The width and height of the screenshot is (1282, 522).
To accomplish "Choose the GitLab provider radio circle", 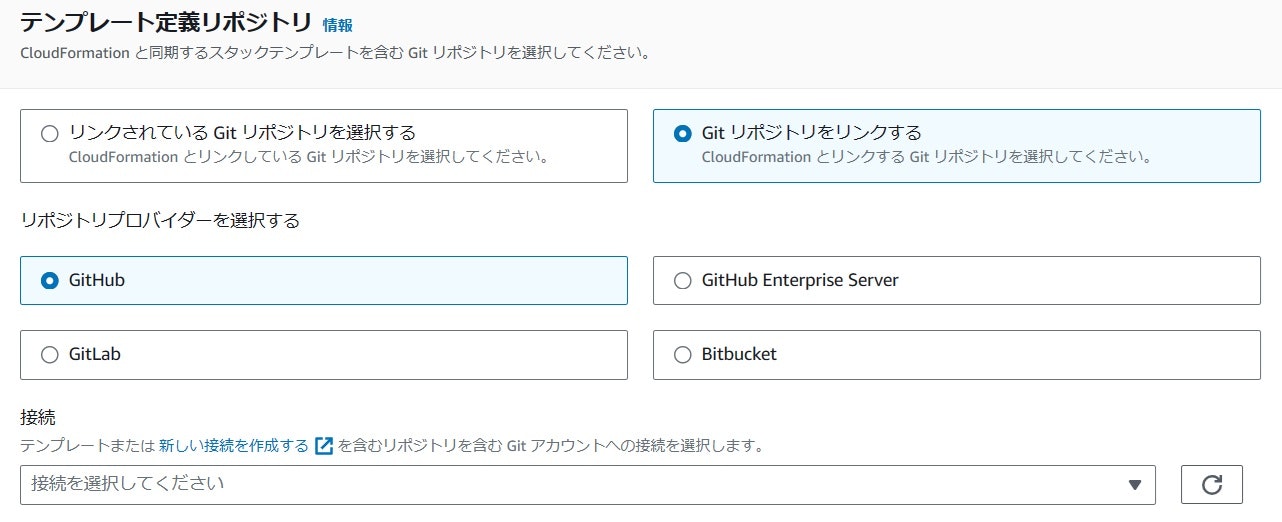I will pyautogui.click(x=49, y=354).
